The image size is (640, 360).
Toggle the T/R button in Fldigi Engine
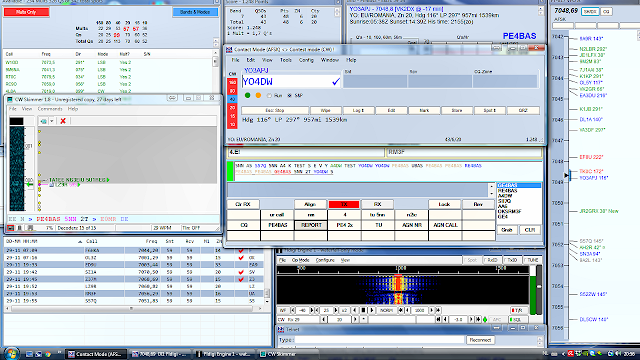[518, 310]
